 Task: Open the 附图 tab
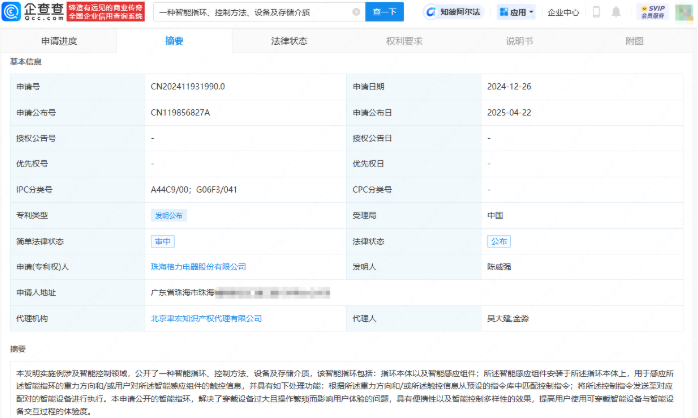point(634,41)
